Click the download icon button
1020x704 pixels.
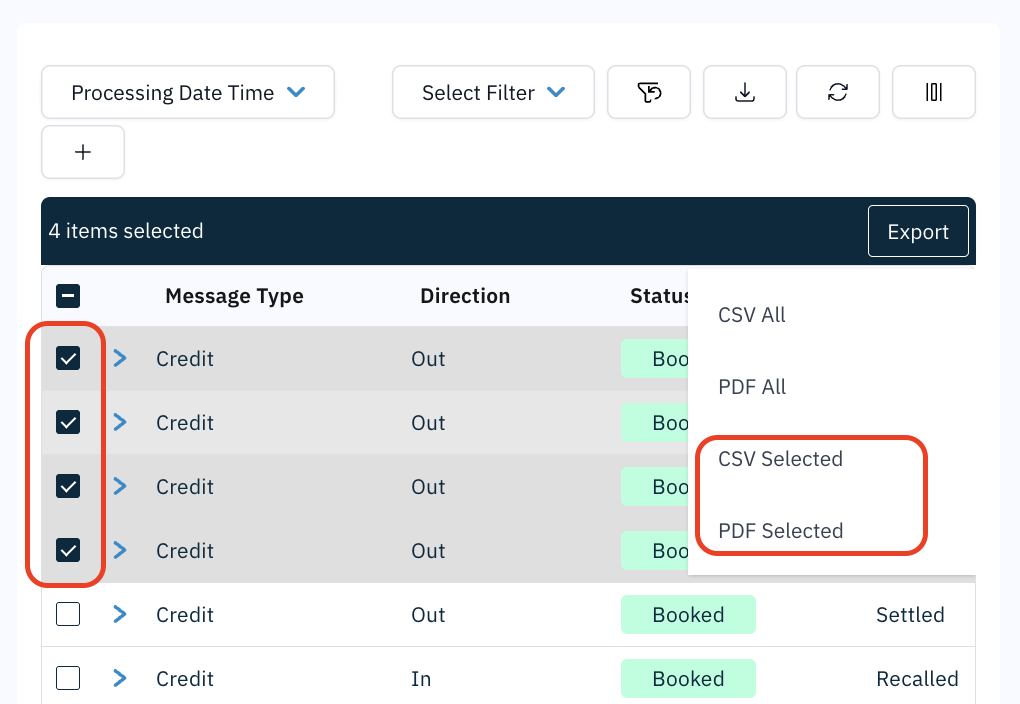click(x=744, y=93)
